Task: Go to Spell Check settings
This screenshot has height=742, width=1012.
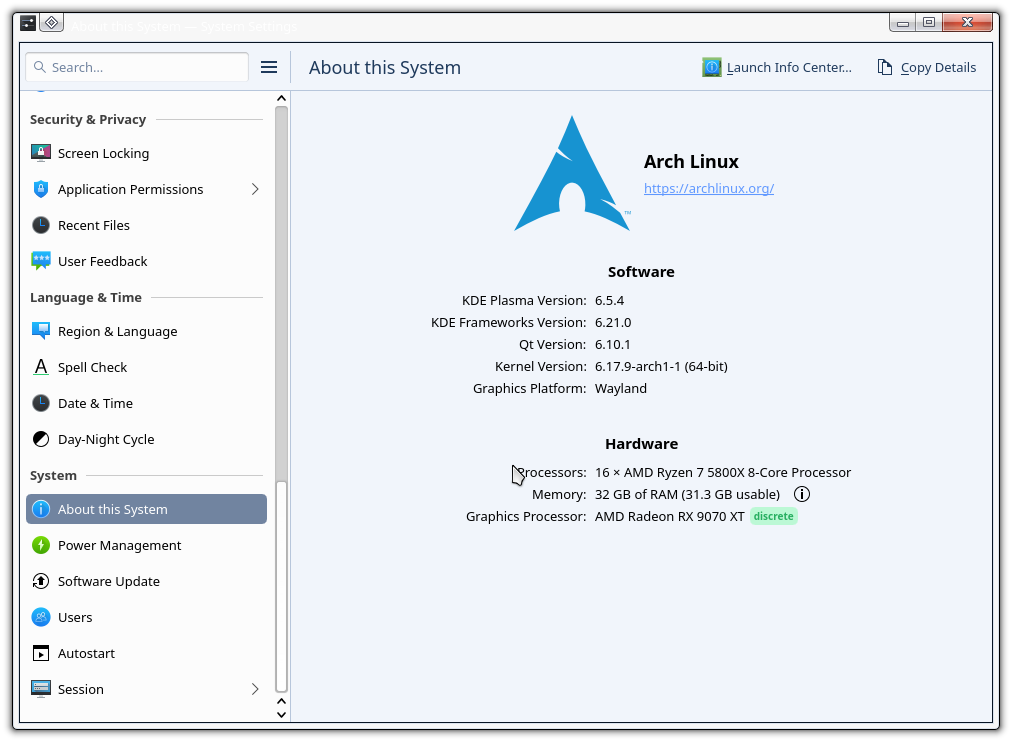Action: (x=147, y=367)
